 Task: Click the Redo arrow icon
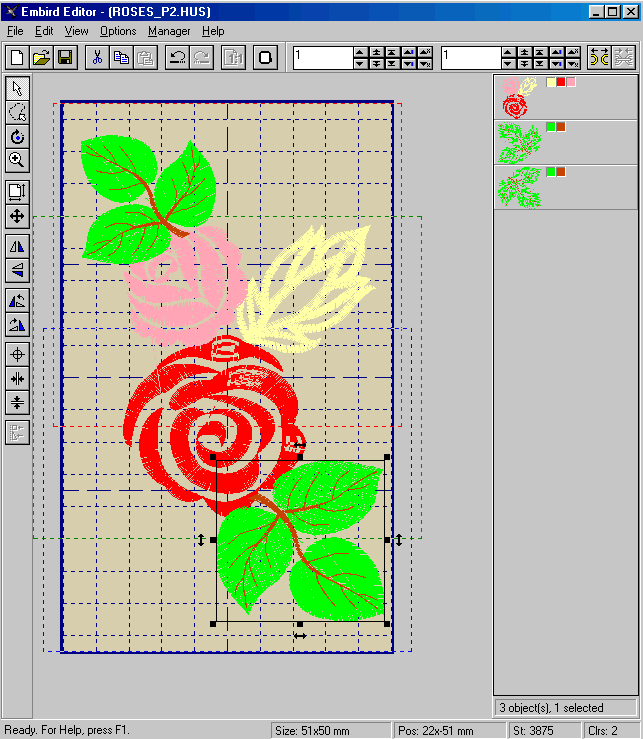coord(201,57)
